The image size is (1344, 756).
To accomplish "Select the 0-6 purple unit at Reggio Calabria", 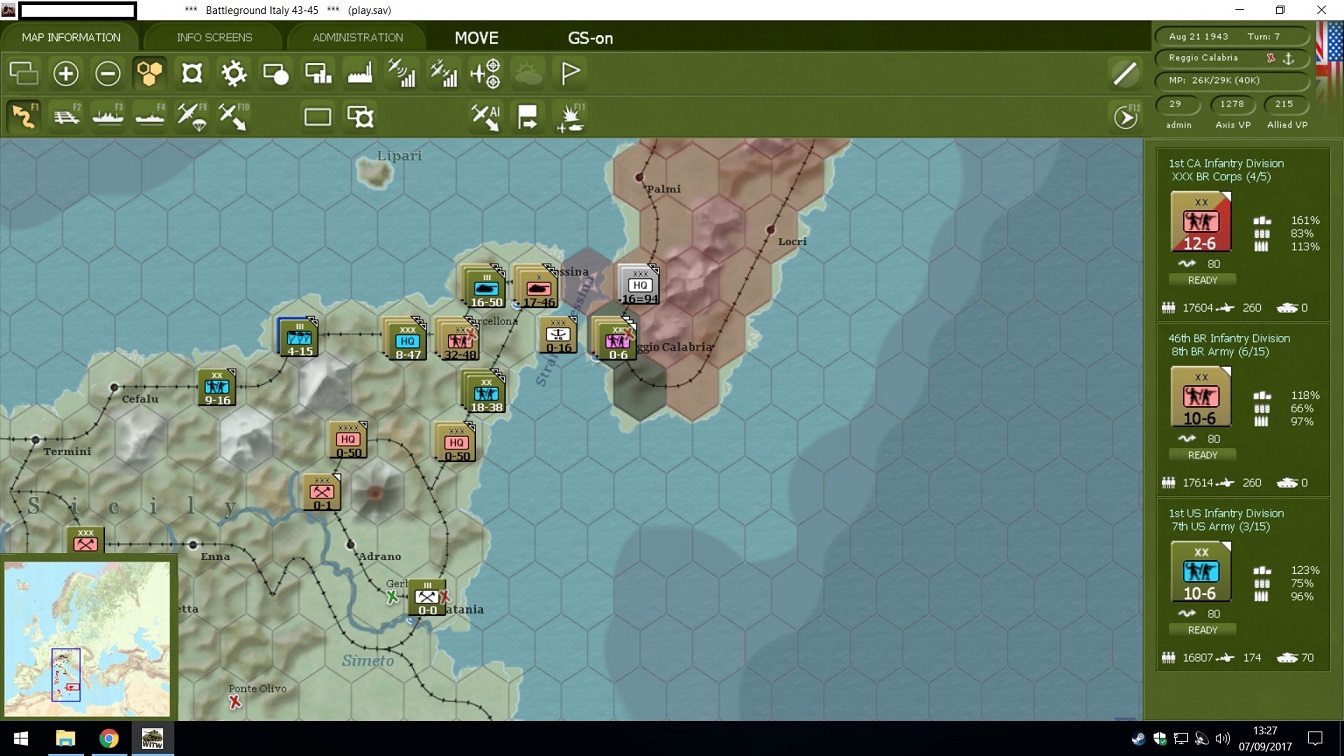I will point(615,340).
